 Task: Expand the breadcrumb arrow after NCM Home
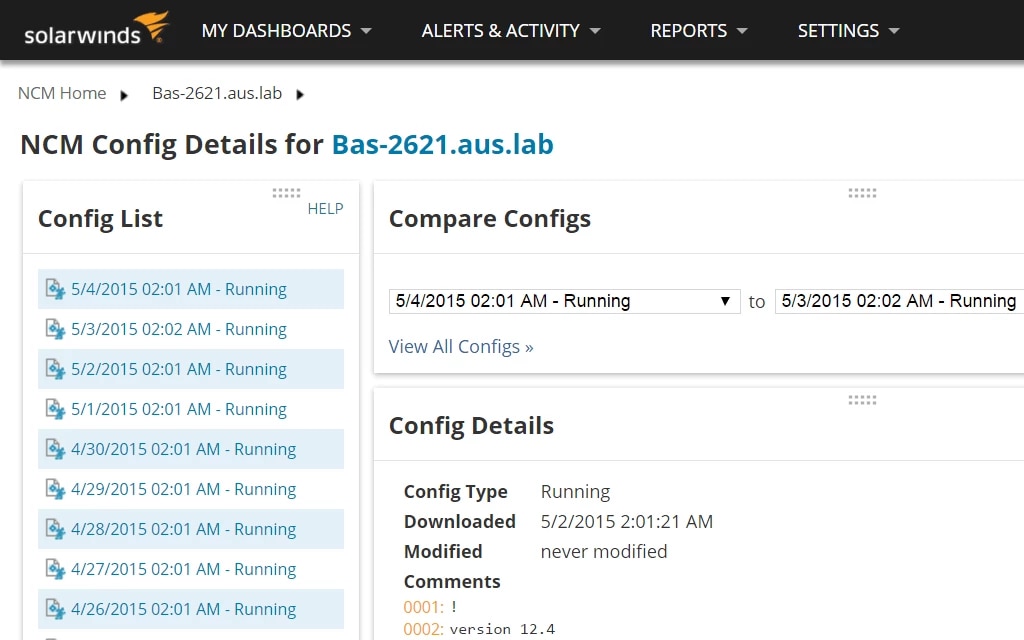124,93
